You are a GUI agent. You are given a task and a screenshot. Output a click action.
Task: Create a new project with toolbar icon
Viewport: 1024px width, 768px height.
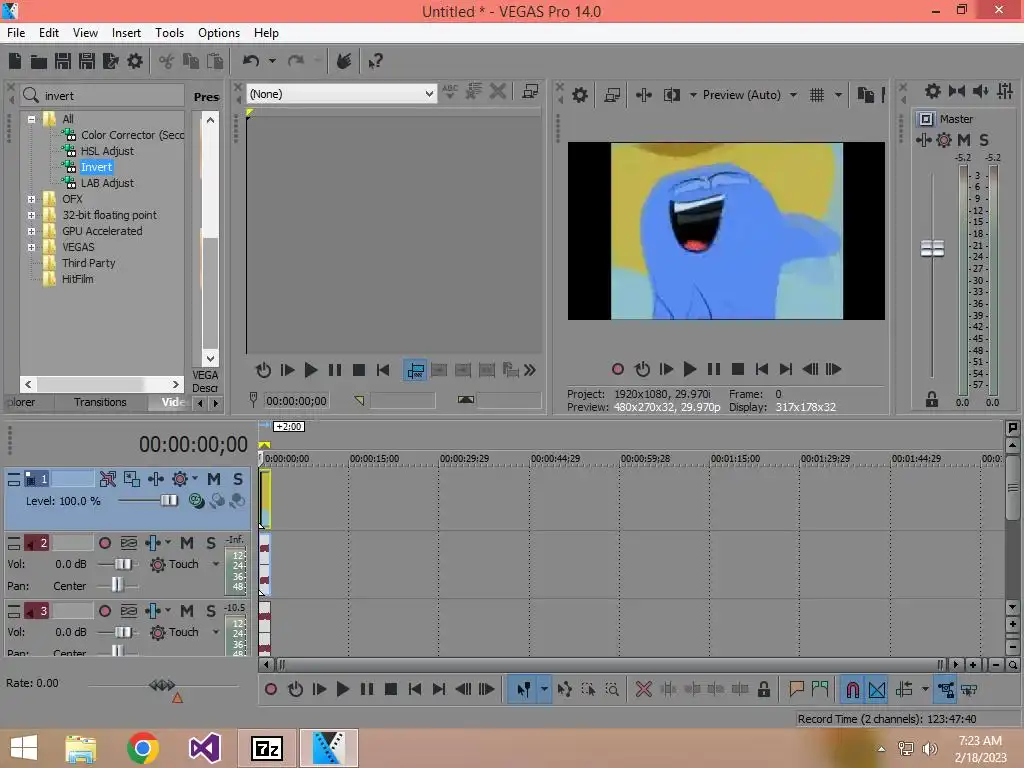click(15, 61)
